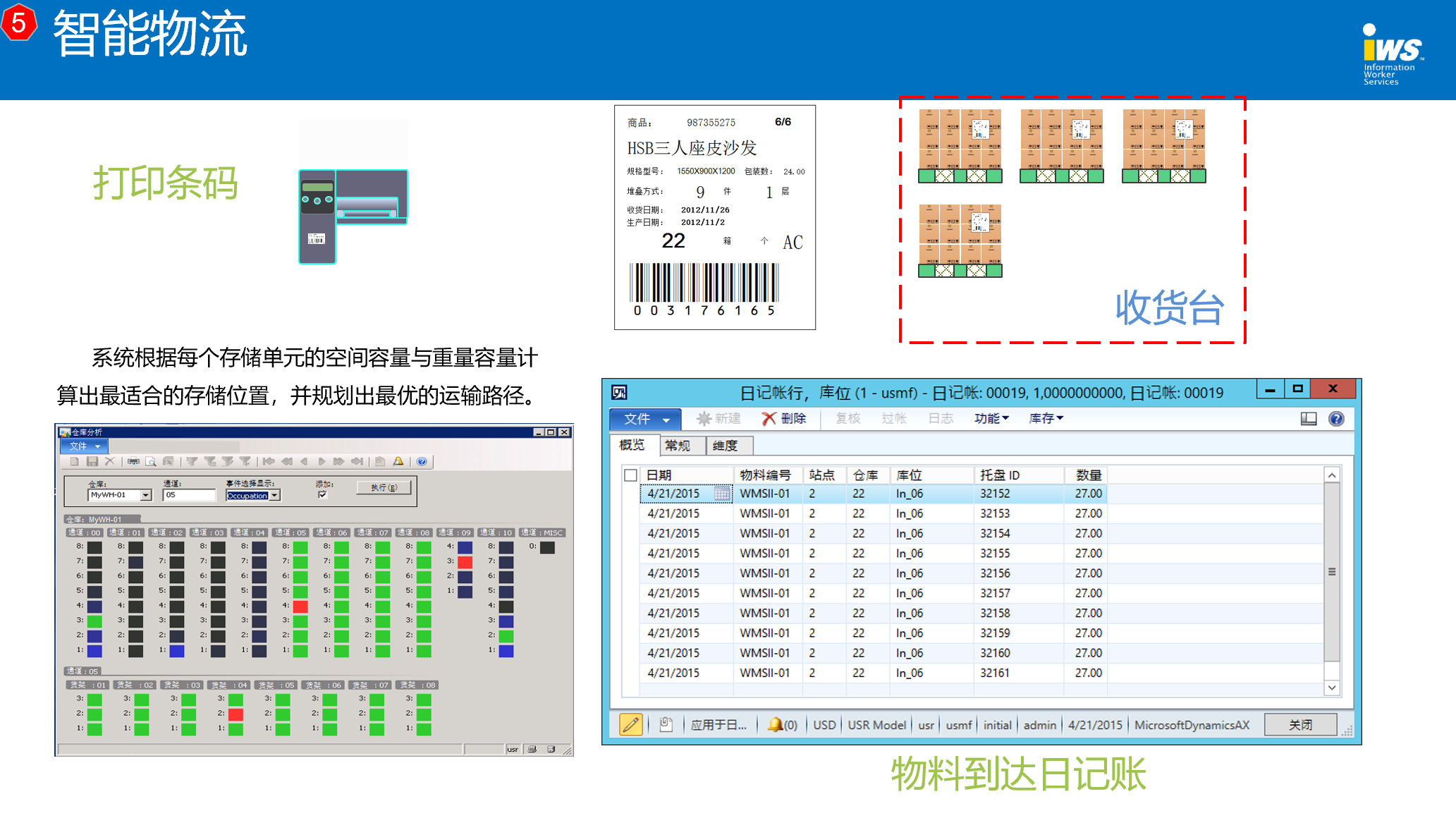Click 新建 new button in journal toolbar
The image size is (1456, 818).
[718, 419]
